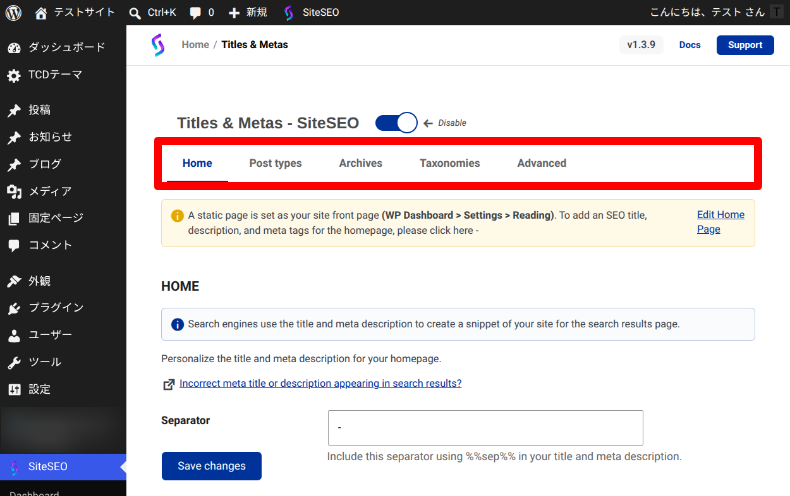Switch to the Archives tab
This screenshot has height=496, width=790.
pyautogui.click(x=360, y=163)
